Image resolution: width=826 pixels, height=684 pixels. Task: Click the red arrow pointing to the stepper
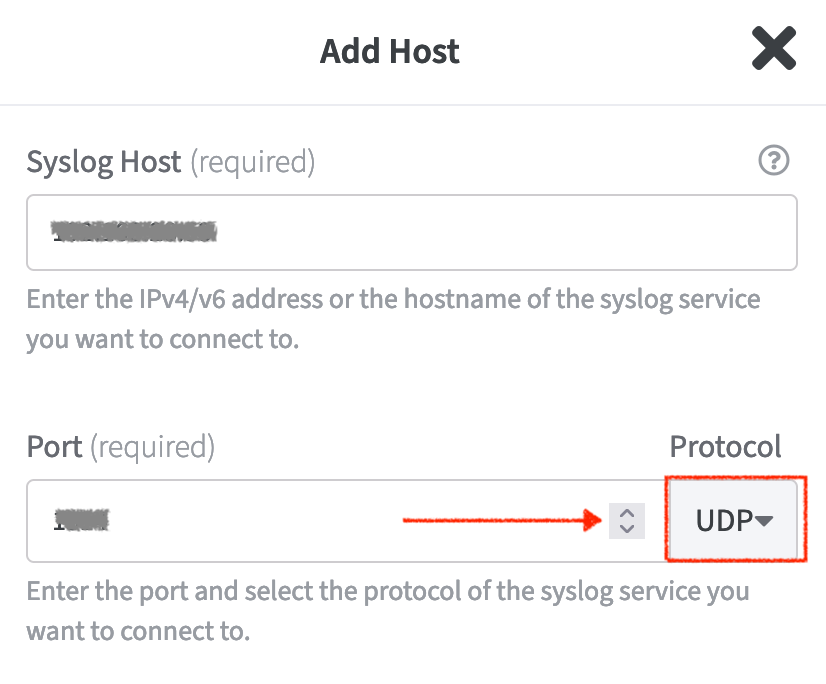(x=500, y=521)
